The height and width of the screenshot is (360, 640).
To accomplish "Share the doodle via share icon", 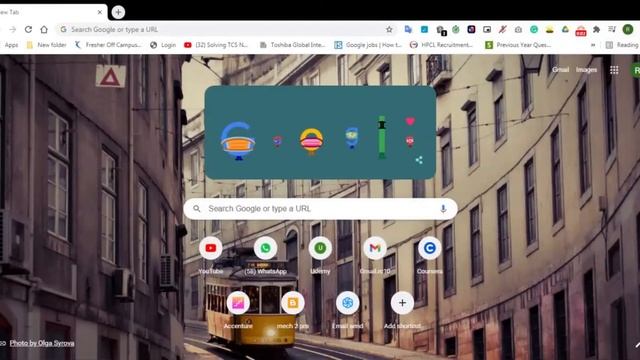I will point(419,160).
